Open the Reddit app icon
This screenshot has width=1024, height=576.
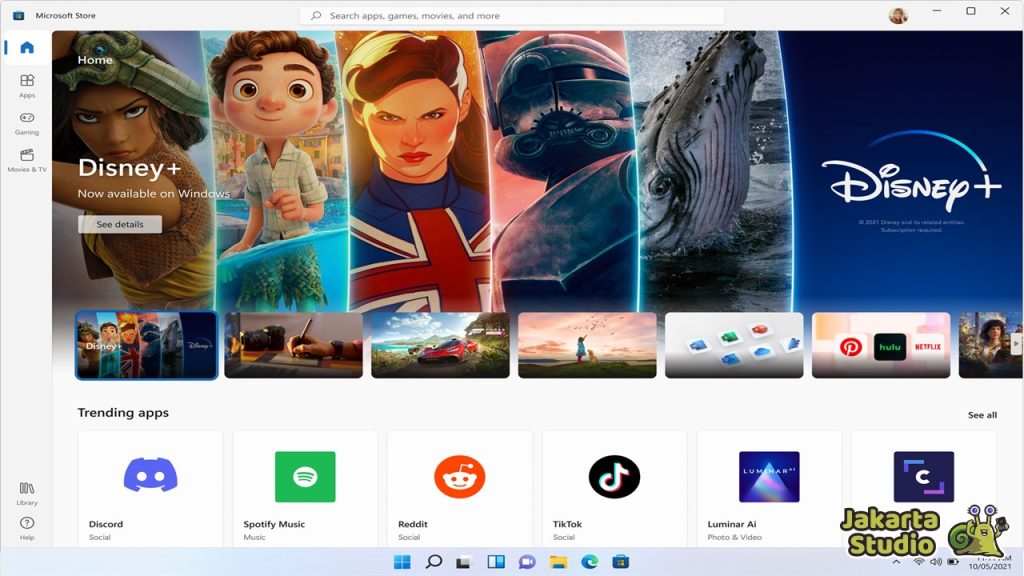[460, 477]
